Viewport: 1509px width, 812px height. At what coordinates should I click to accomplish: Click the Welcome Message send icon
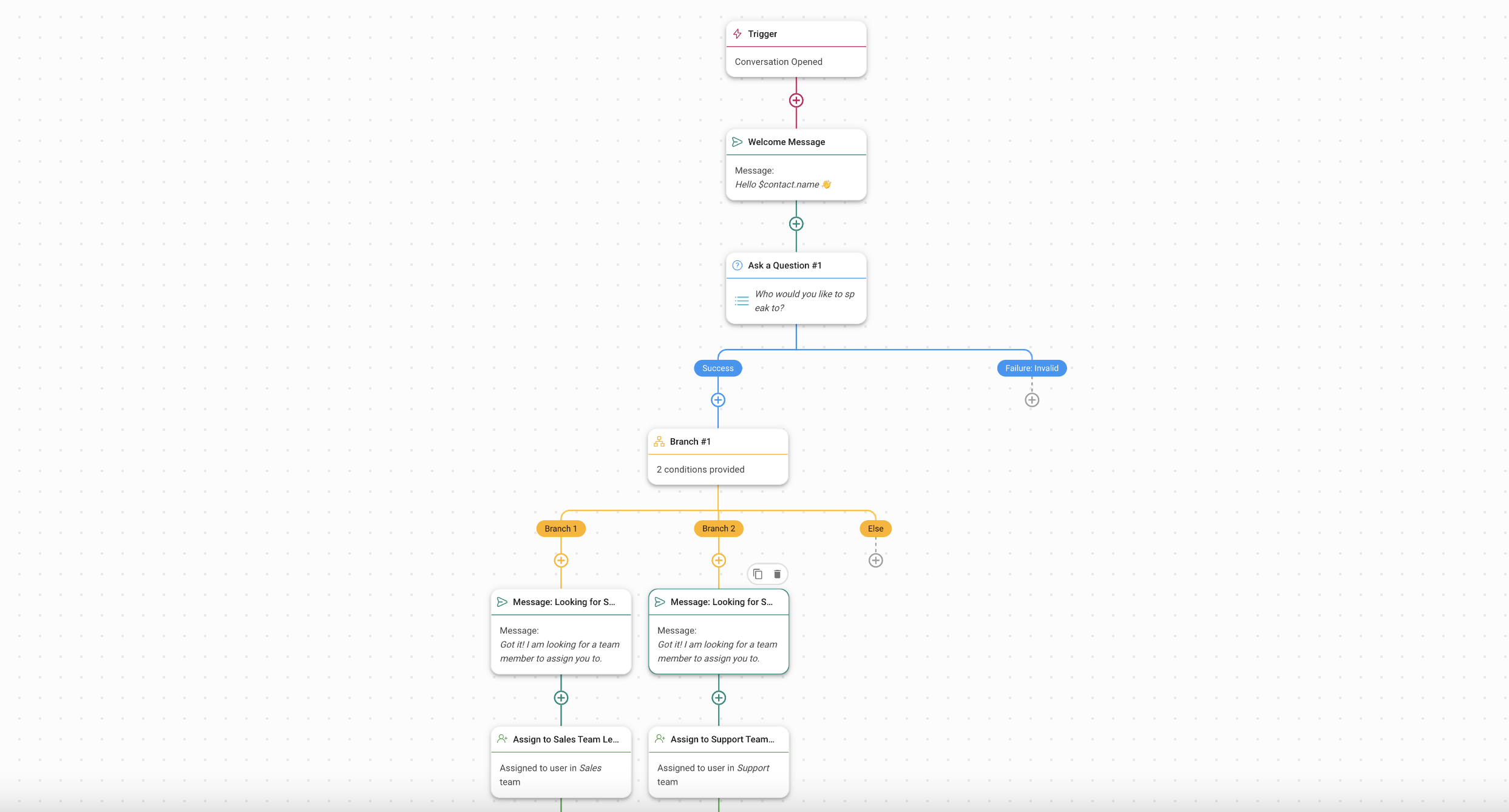point(737,141)
